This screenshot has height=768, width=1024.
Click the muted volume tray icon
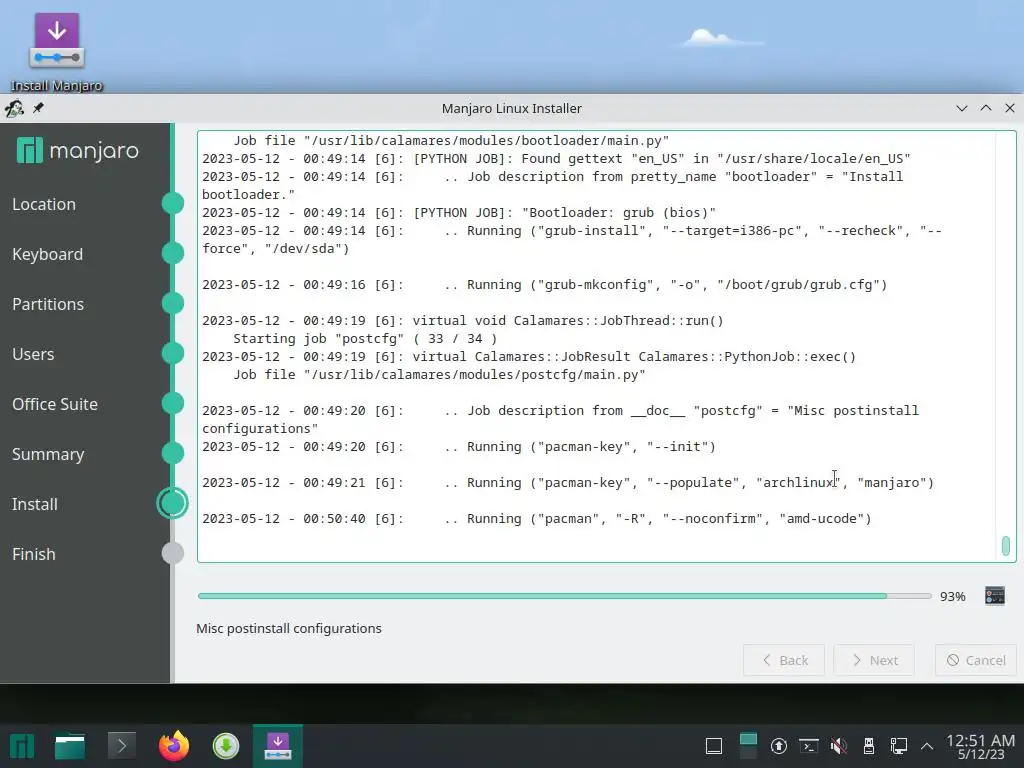(839, 746)
